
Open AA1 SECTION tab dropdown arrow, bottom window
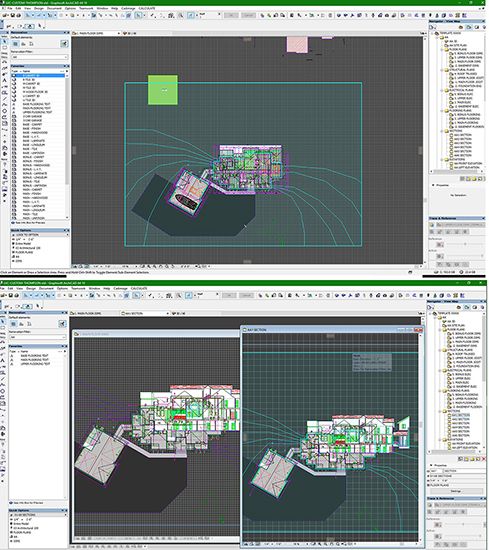168,313
